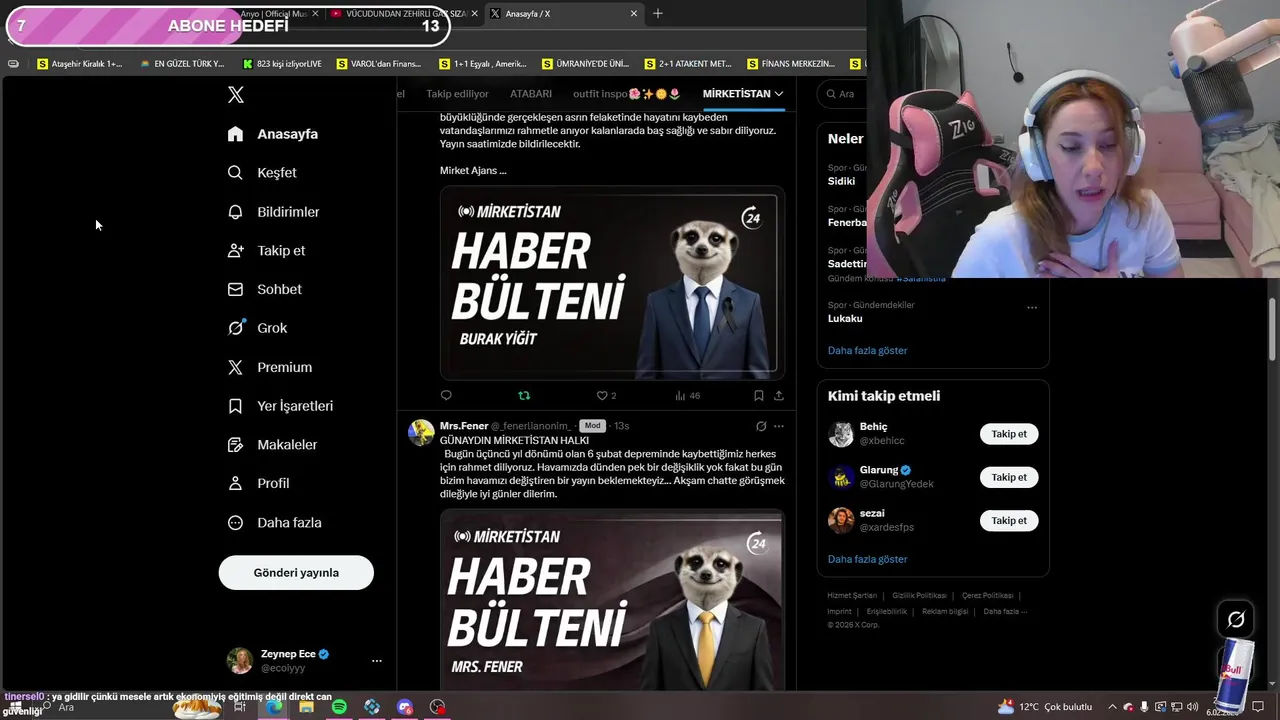Open Hizmet Şartları footer link
Viewport: 1280px width, 720px height.
click(852, 595)
